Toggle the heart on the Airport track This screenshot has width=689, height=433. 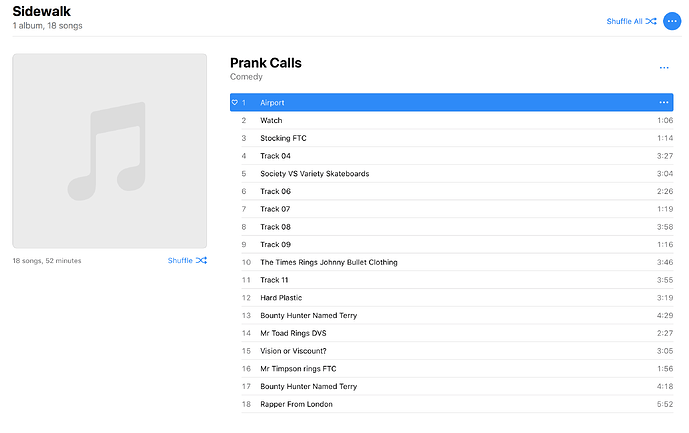coord(234,102)
